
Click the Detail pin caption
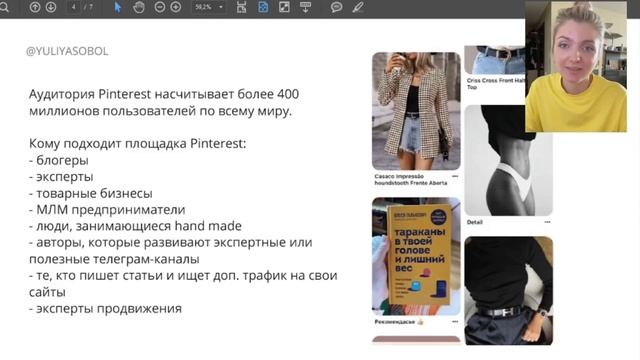475,222
